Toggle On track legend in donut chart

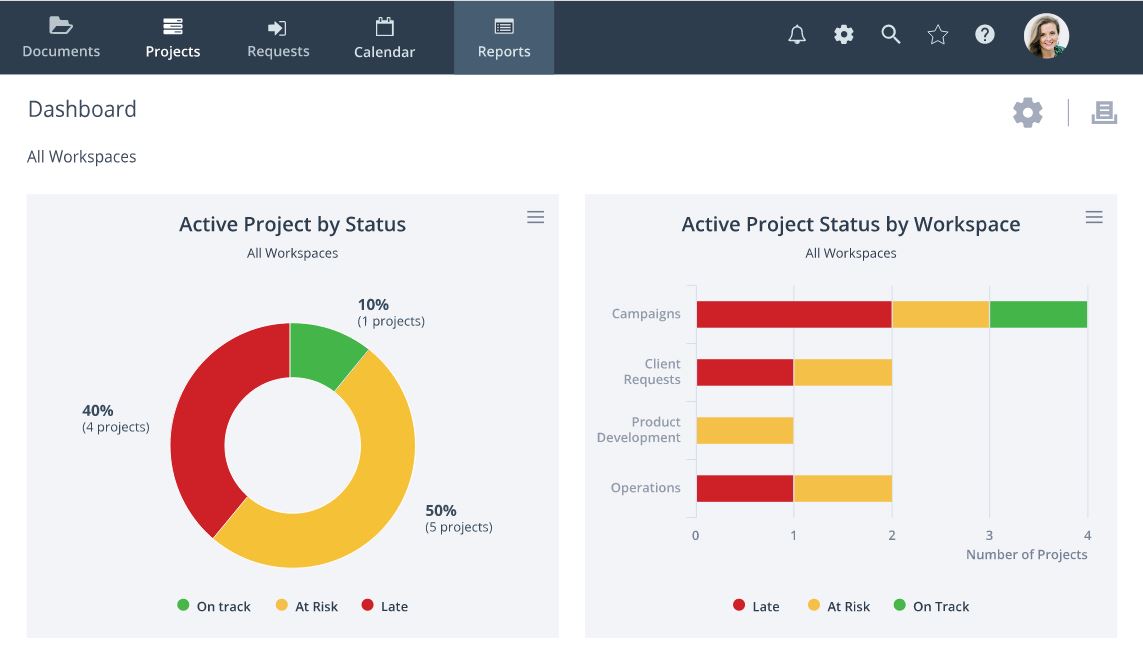tap(214, 606)
